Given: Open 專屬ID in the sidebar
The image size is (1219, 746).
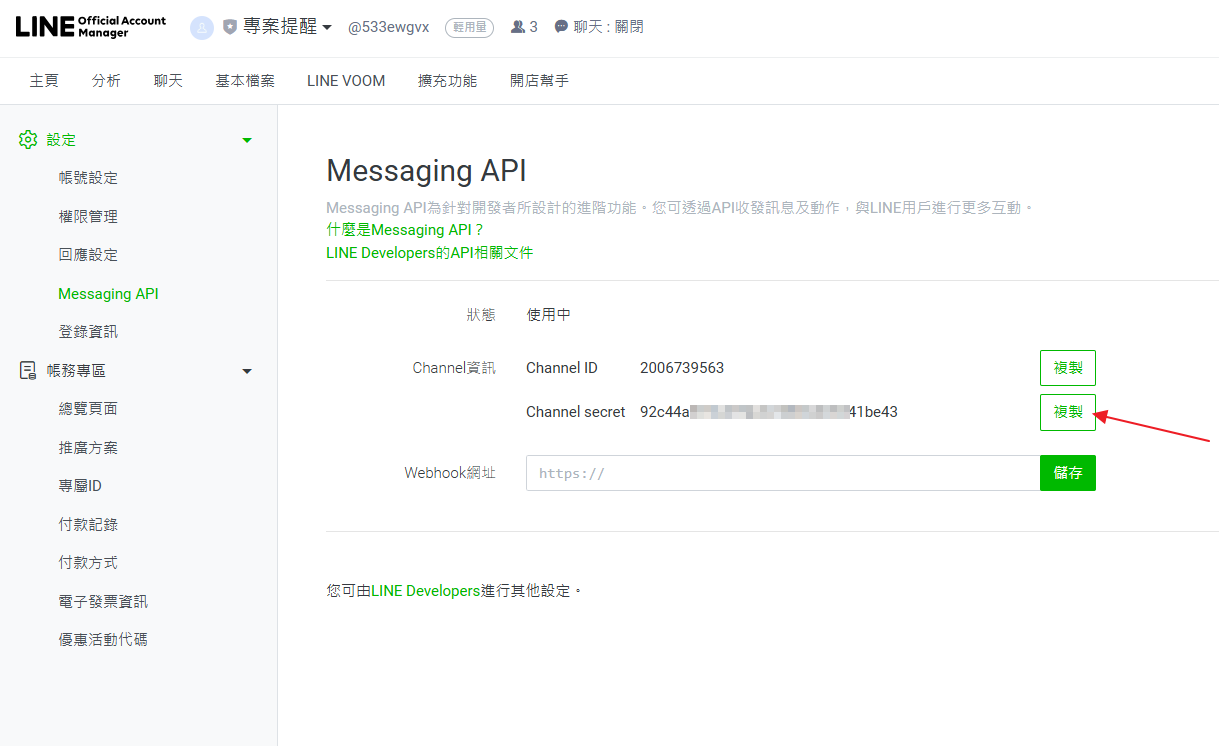Looking at the screenshot, I should pyautogui.click(x=80, y=486).
